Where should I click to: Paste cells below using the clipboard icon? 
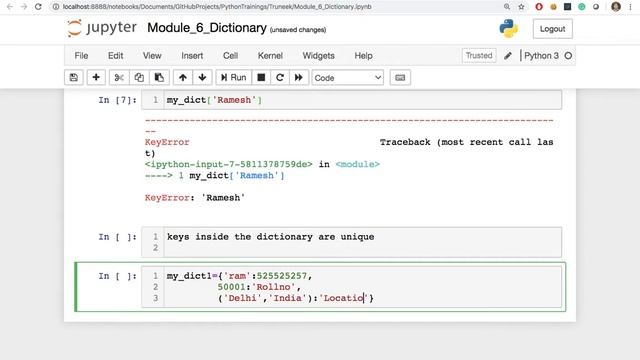tap(159, 78)
